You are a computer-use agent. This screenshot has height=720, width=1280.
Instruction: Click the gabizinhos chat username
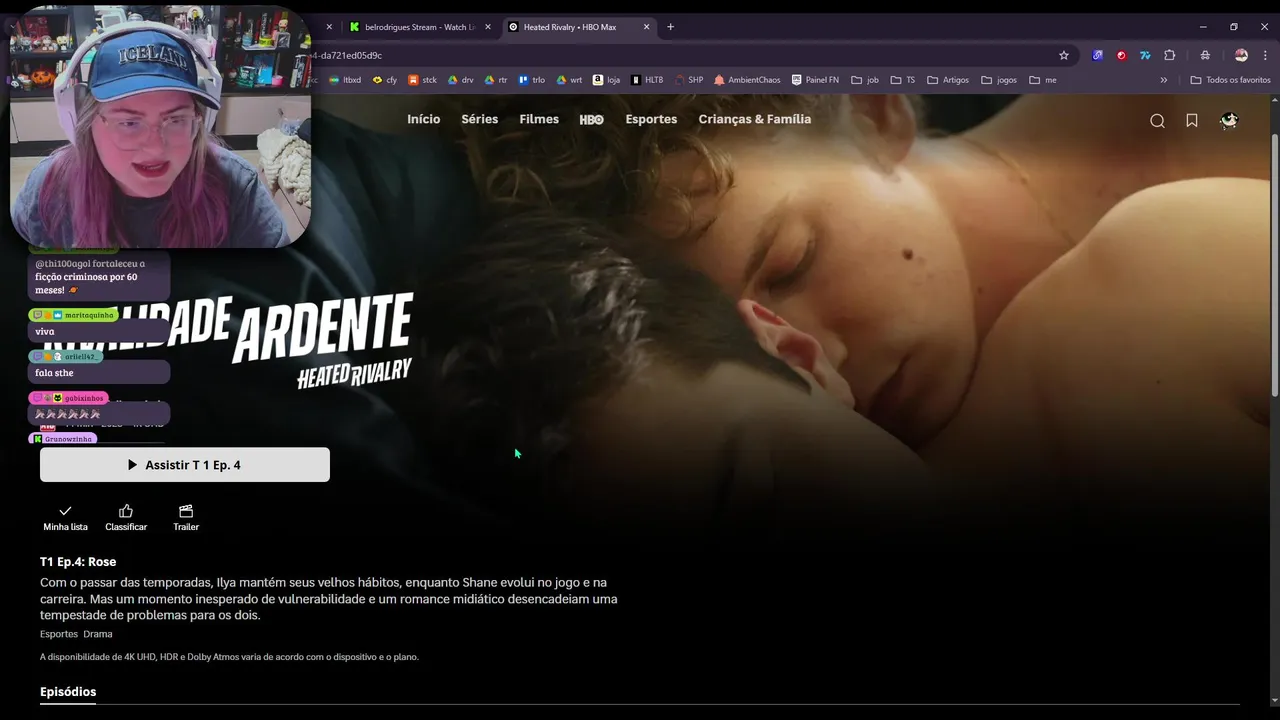84,398
